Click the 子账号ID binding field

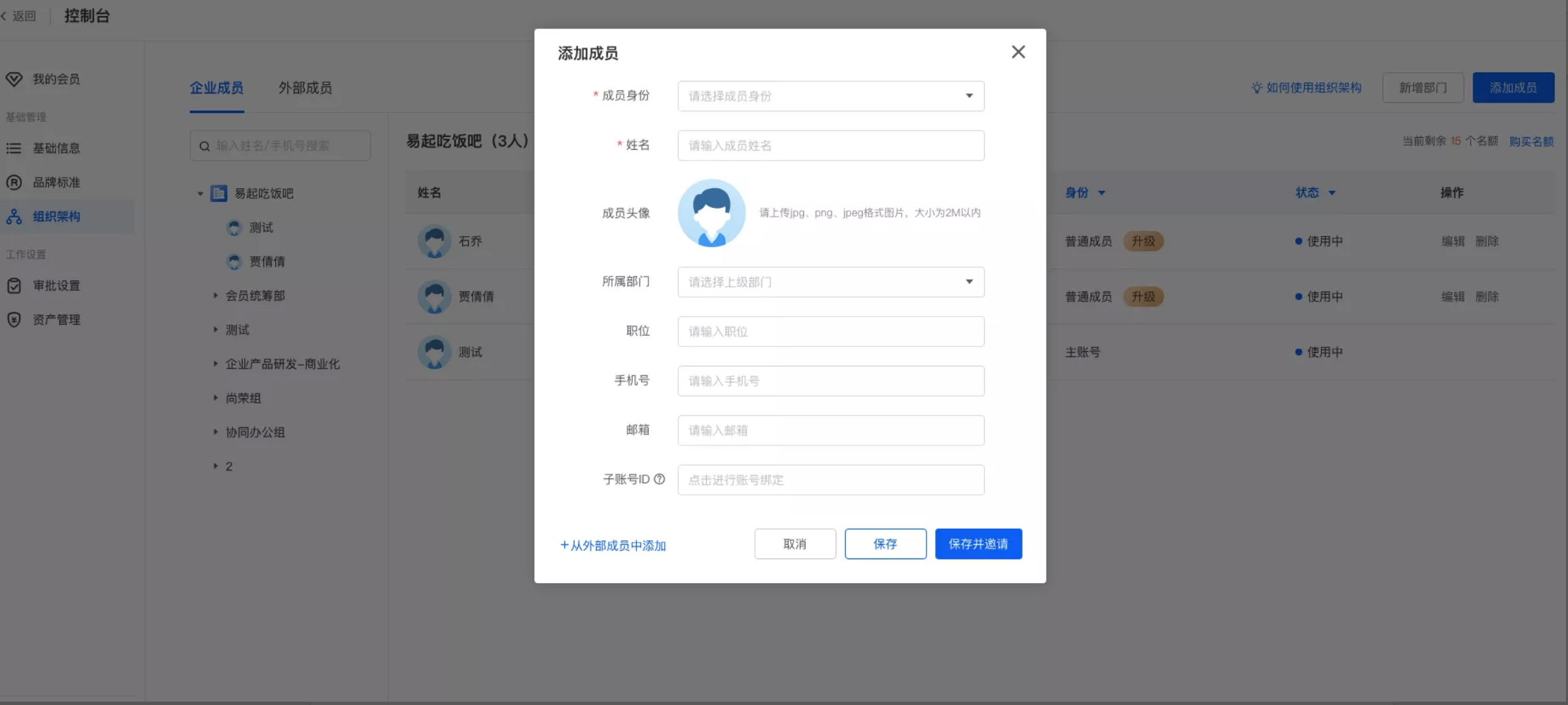point(830,480)
